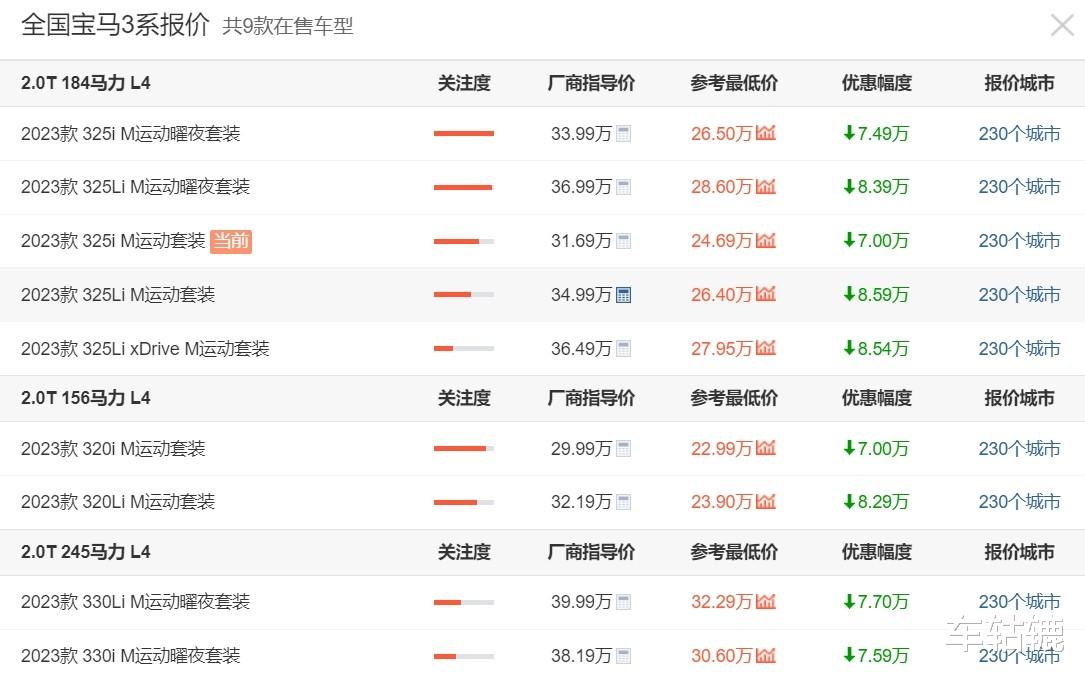
Task: Click attention bar for 325Li xDrive row
Action: tap(464, 349)
